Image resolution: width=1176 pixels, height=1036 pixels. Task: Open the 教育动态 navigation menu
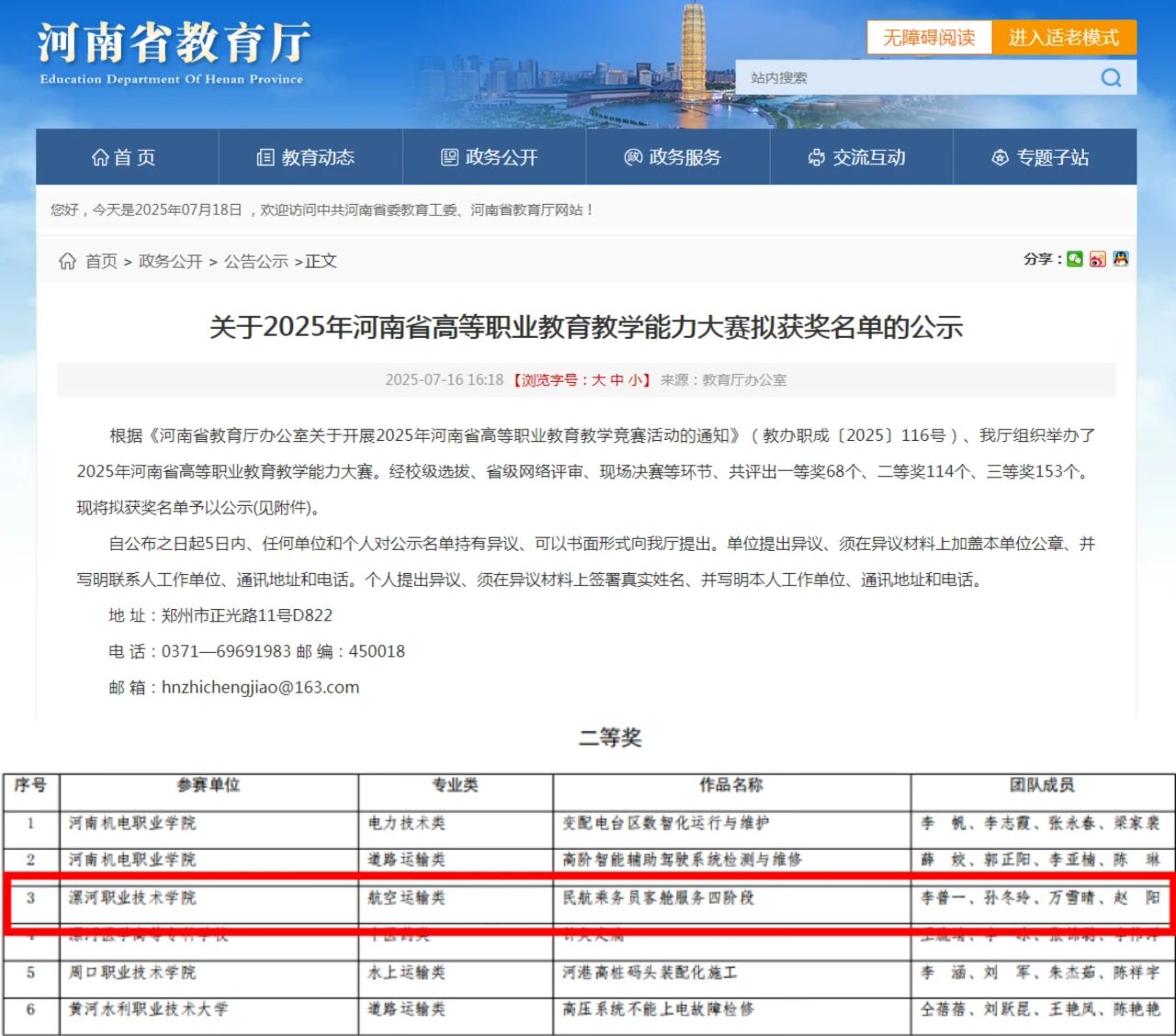[x=306, y=157]
